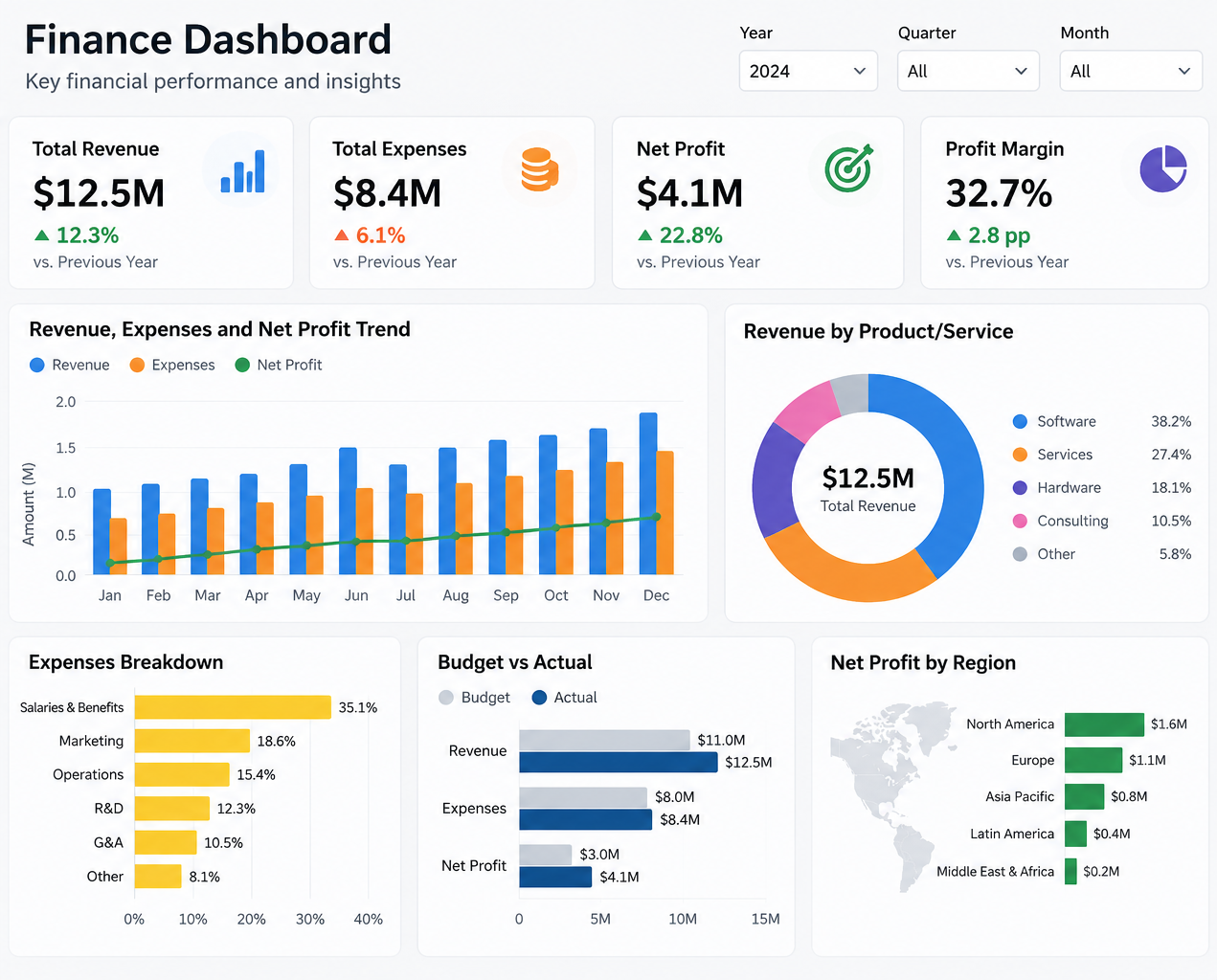Click the Middle East & Africa bar
The width and height of the screenshot is (1217, 980).
[x=1071, y=871]
